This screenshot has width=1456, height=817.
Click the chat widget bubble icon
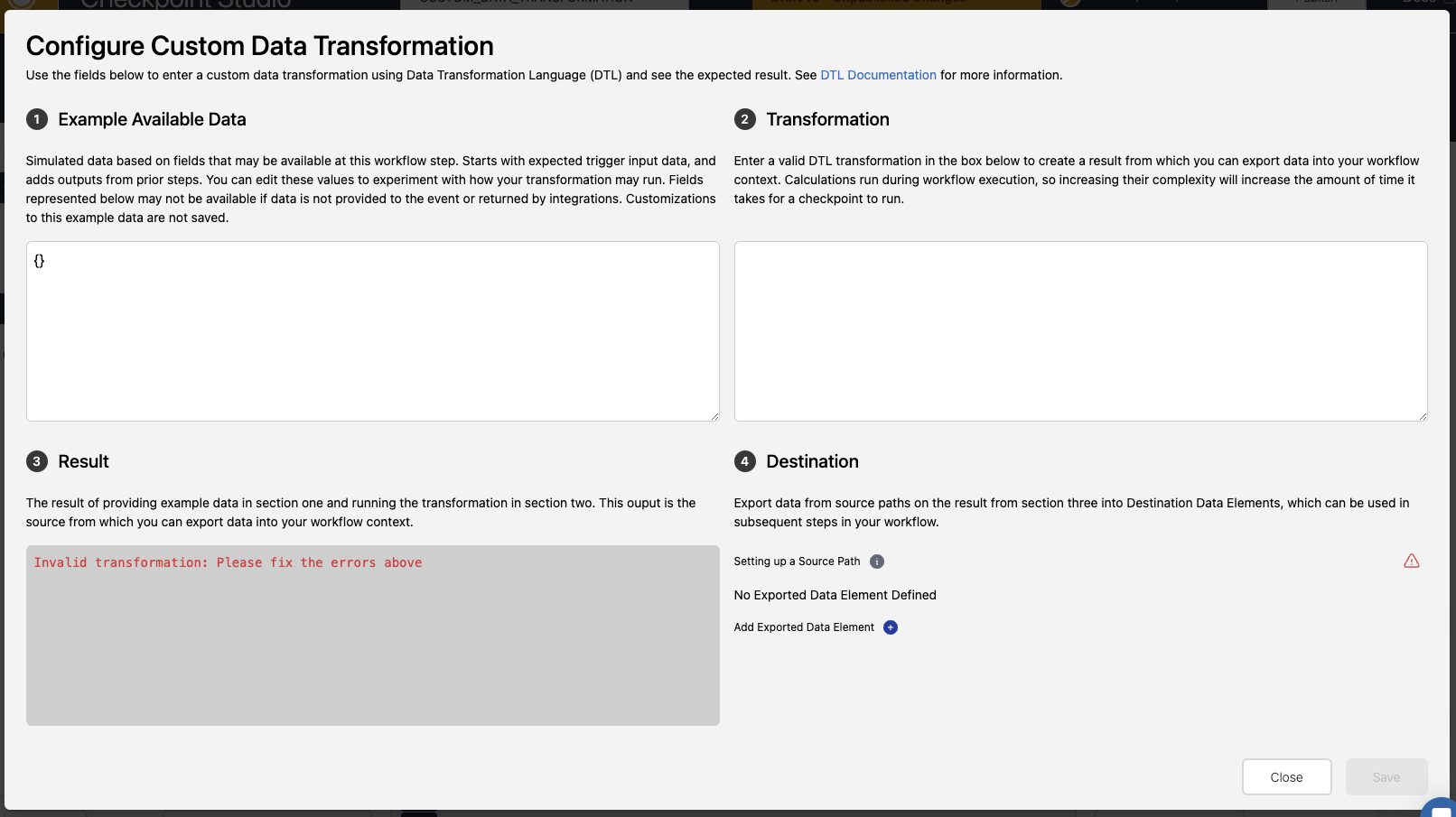tap(1440, 808)
